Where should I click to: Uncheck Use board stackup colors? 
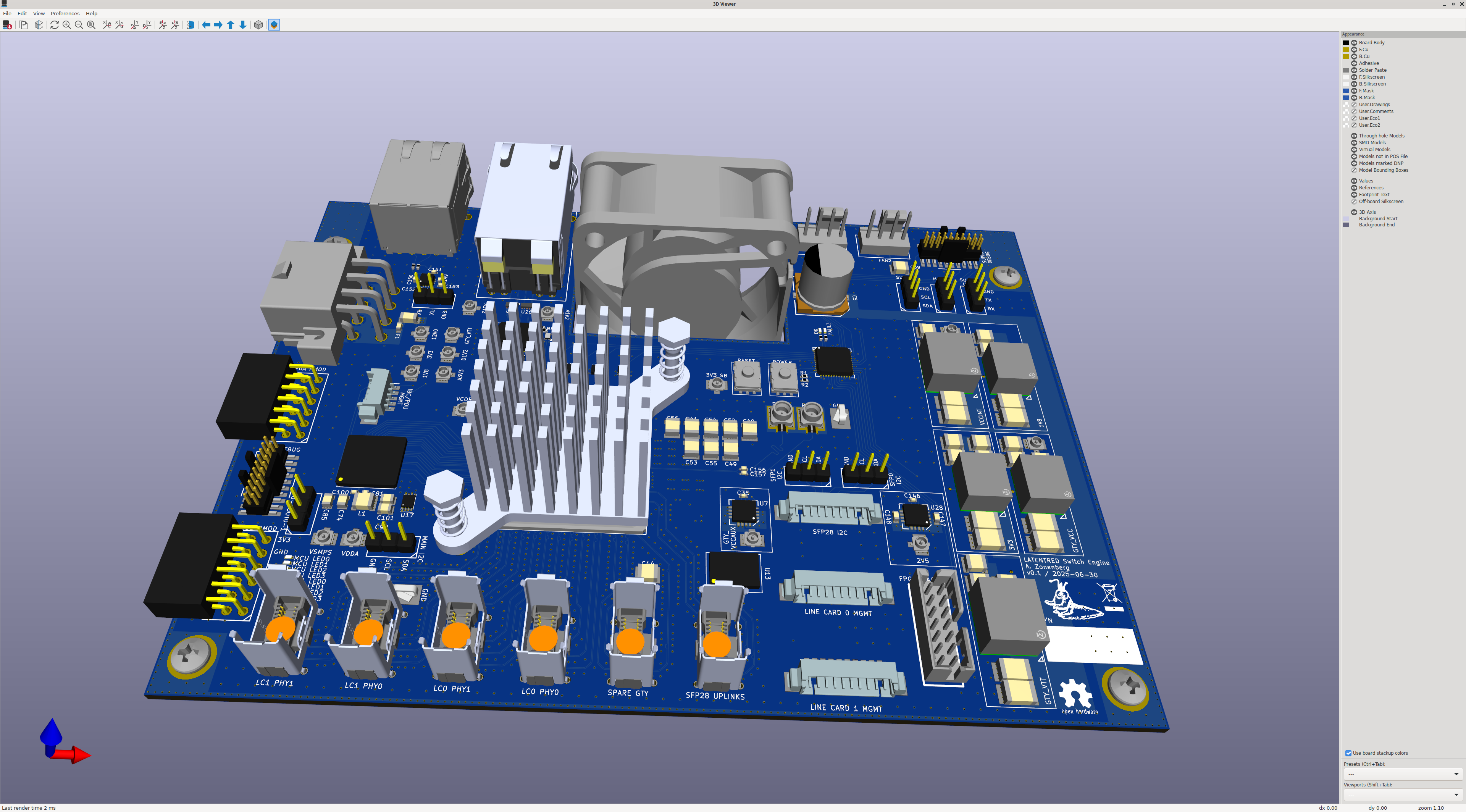pyautogui.click(x=1348, y=753)
